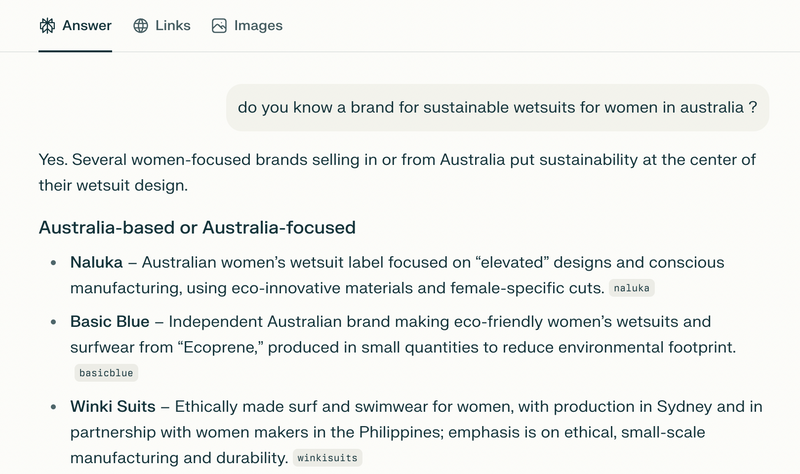Switch to the Answer tab
800x474 pixels.
(76, 26)
